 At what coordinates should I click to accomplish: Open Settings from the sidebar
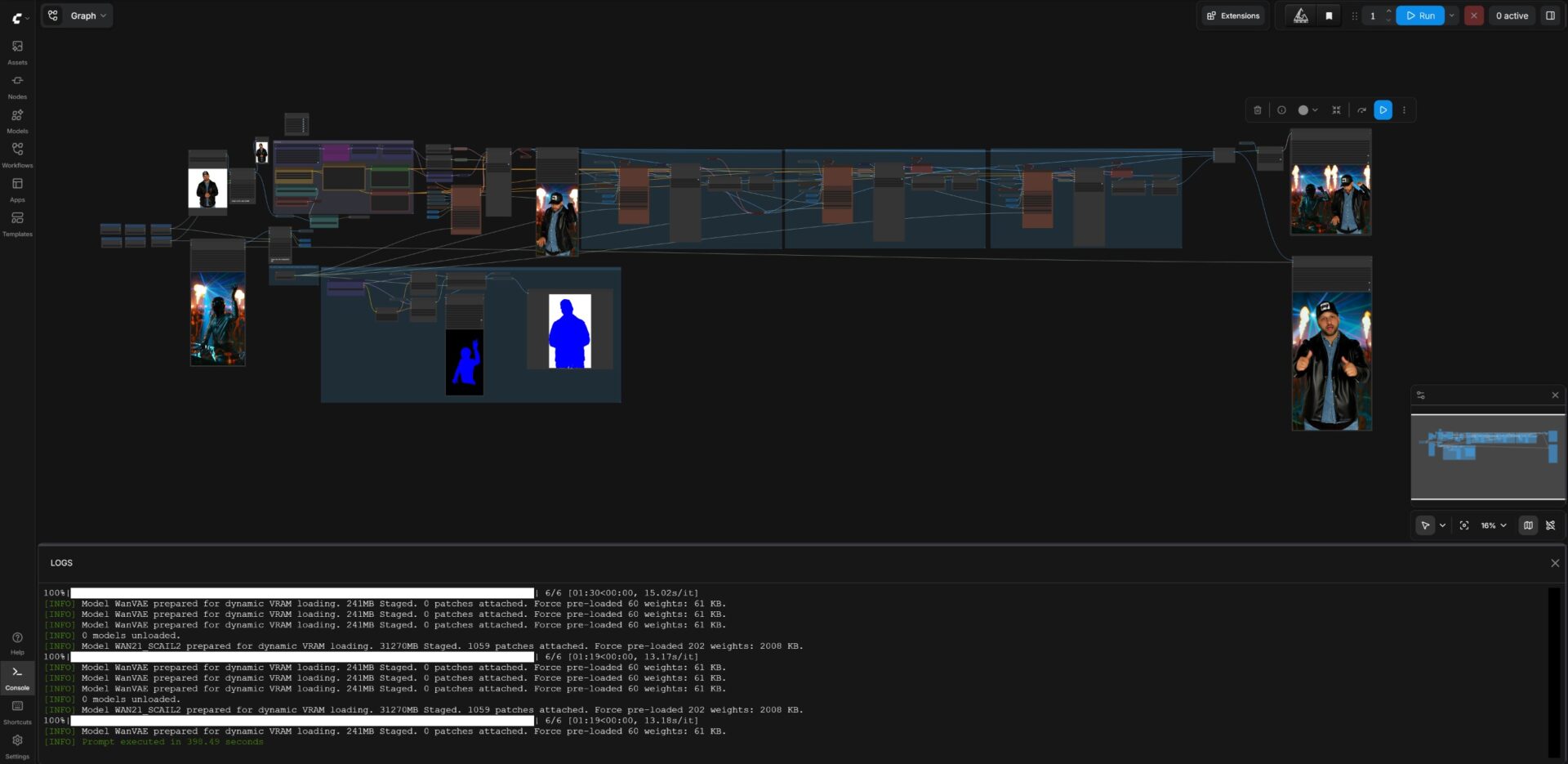click(17, 746)
